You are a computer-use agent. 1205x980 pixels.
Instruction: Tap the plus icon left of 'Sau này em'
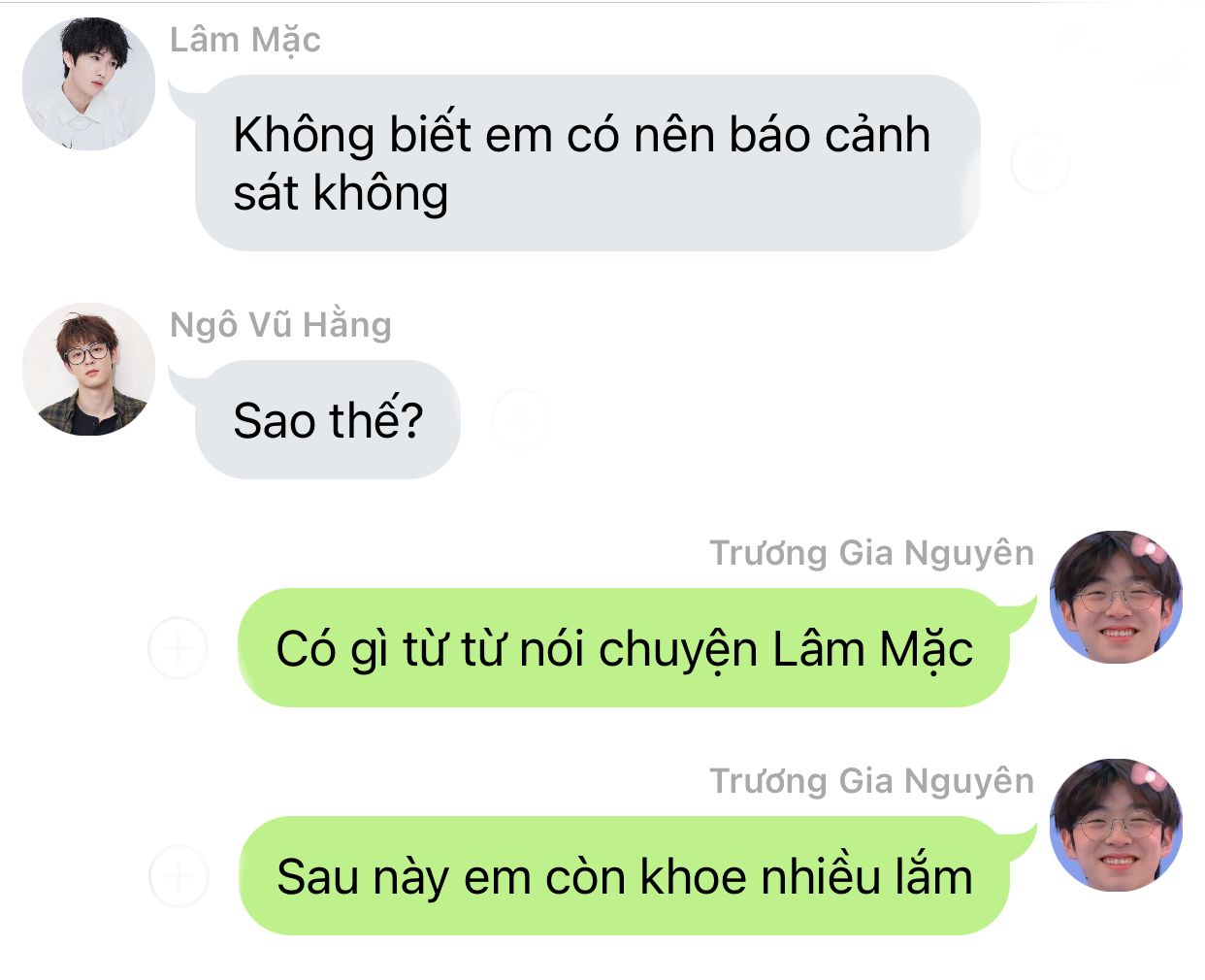tap(179, 876)
